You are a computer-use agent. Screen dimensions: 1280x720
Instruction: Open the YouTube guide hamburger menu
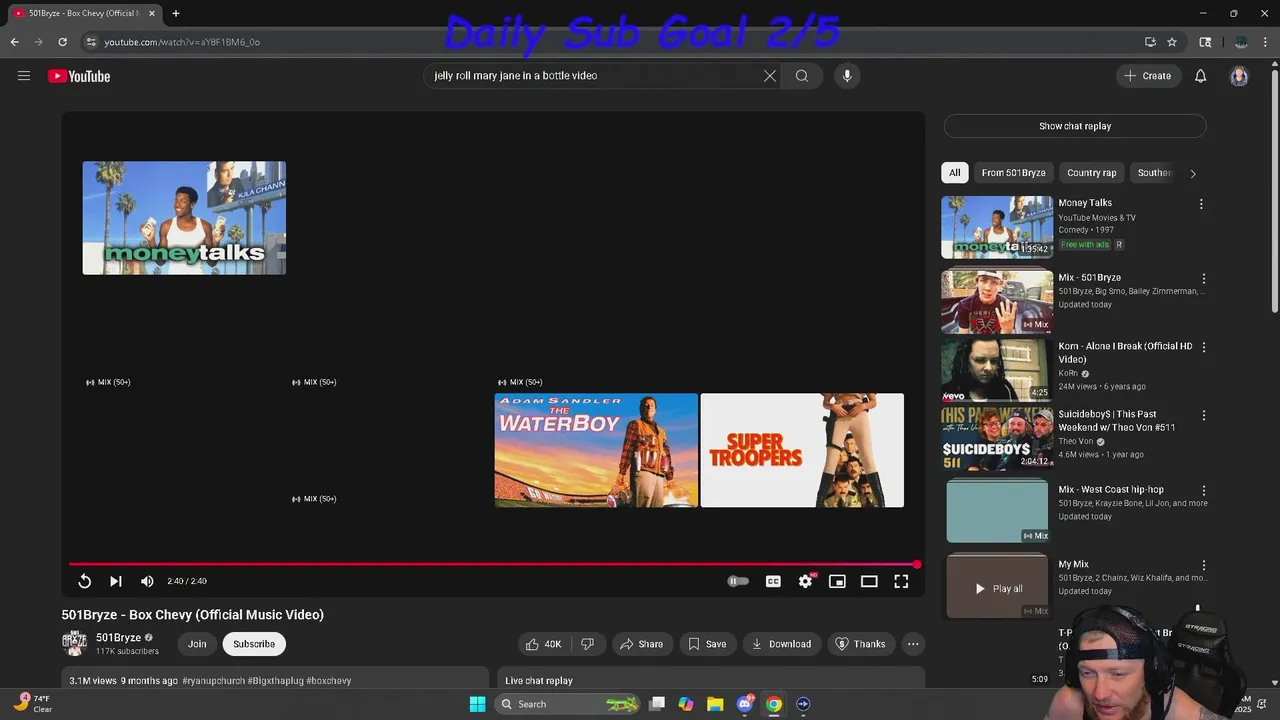click(x=24, y=76)
